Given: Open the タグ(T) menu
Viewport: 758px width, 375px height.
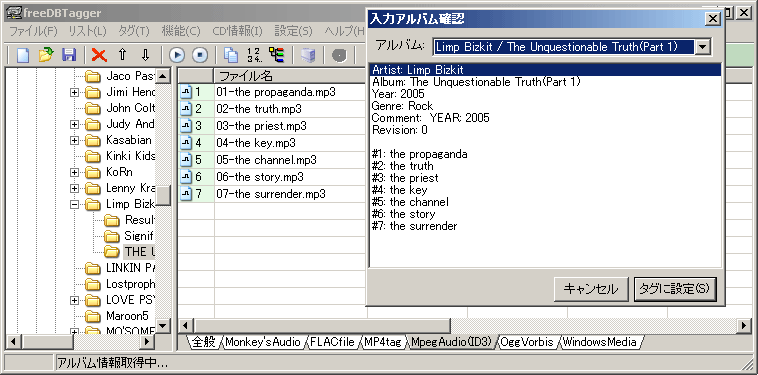Looking at the screenshot, I should [134, 31].
